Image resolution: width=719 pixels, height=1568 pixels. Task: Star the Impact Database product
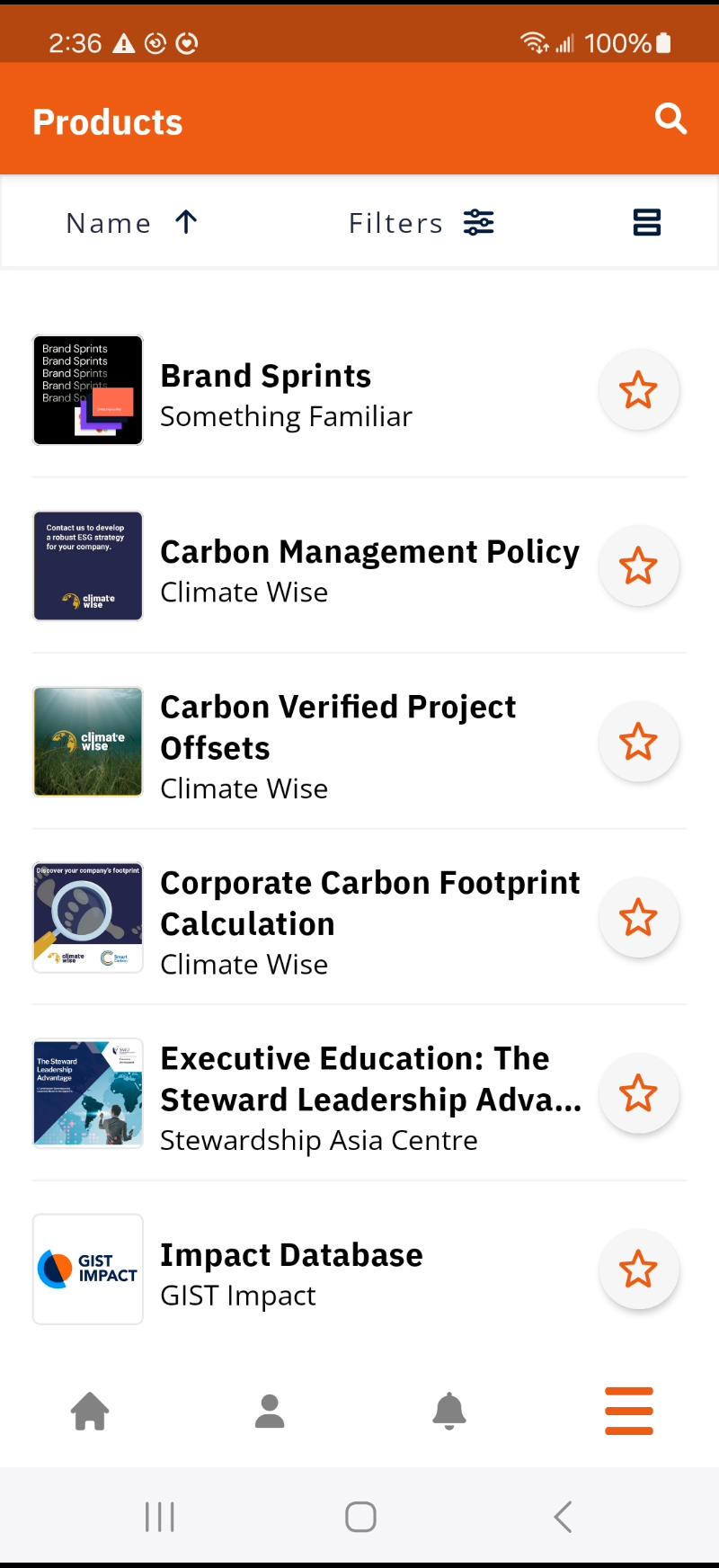click(638, 1270)
